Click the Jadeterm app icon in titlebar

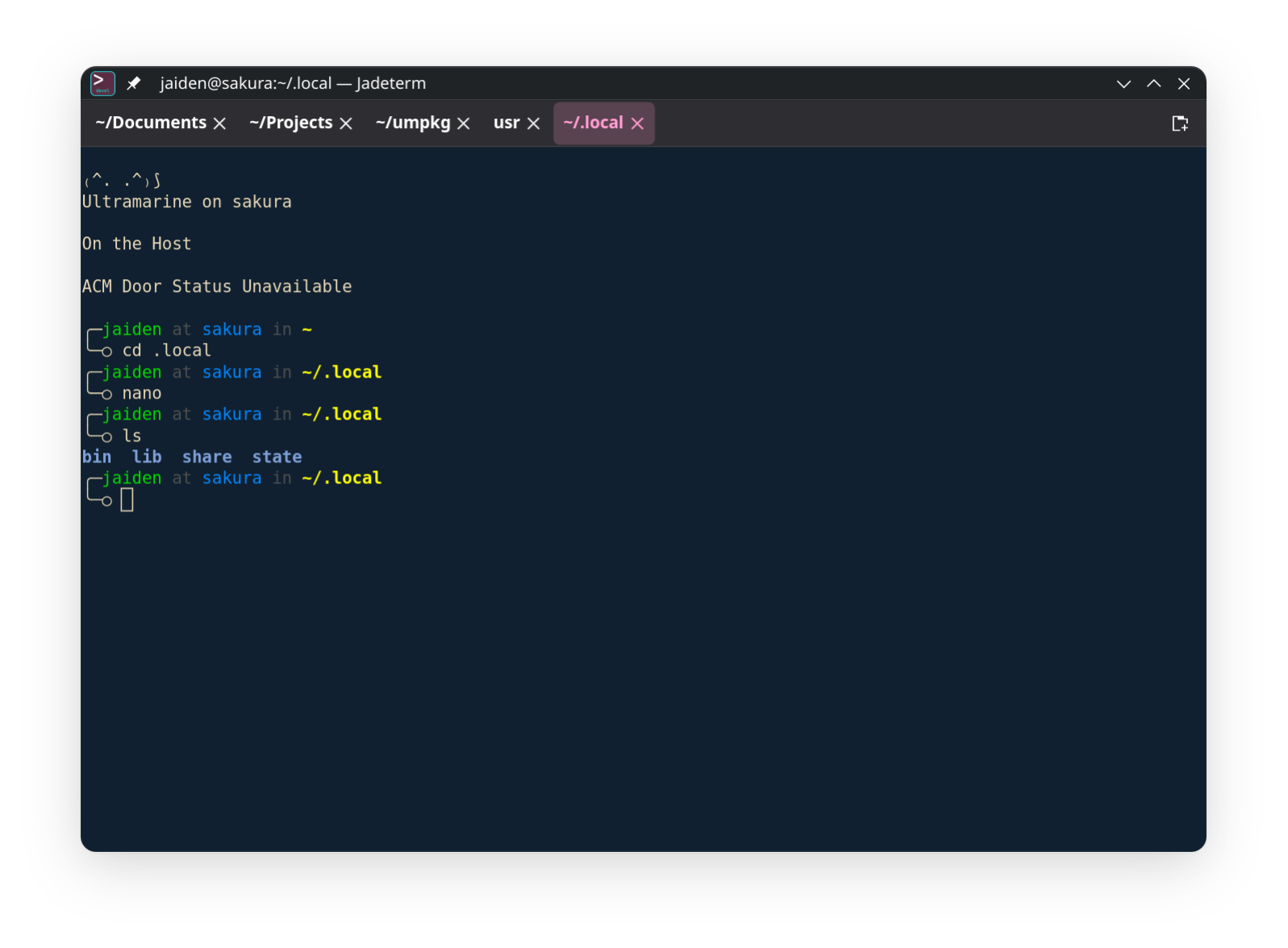[x=102, y=83]
